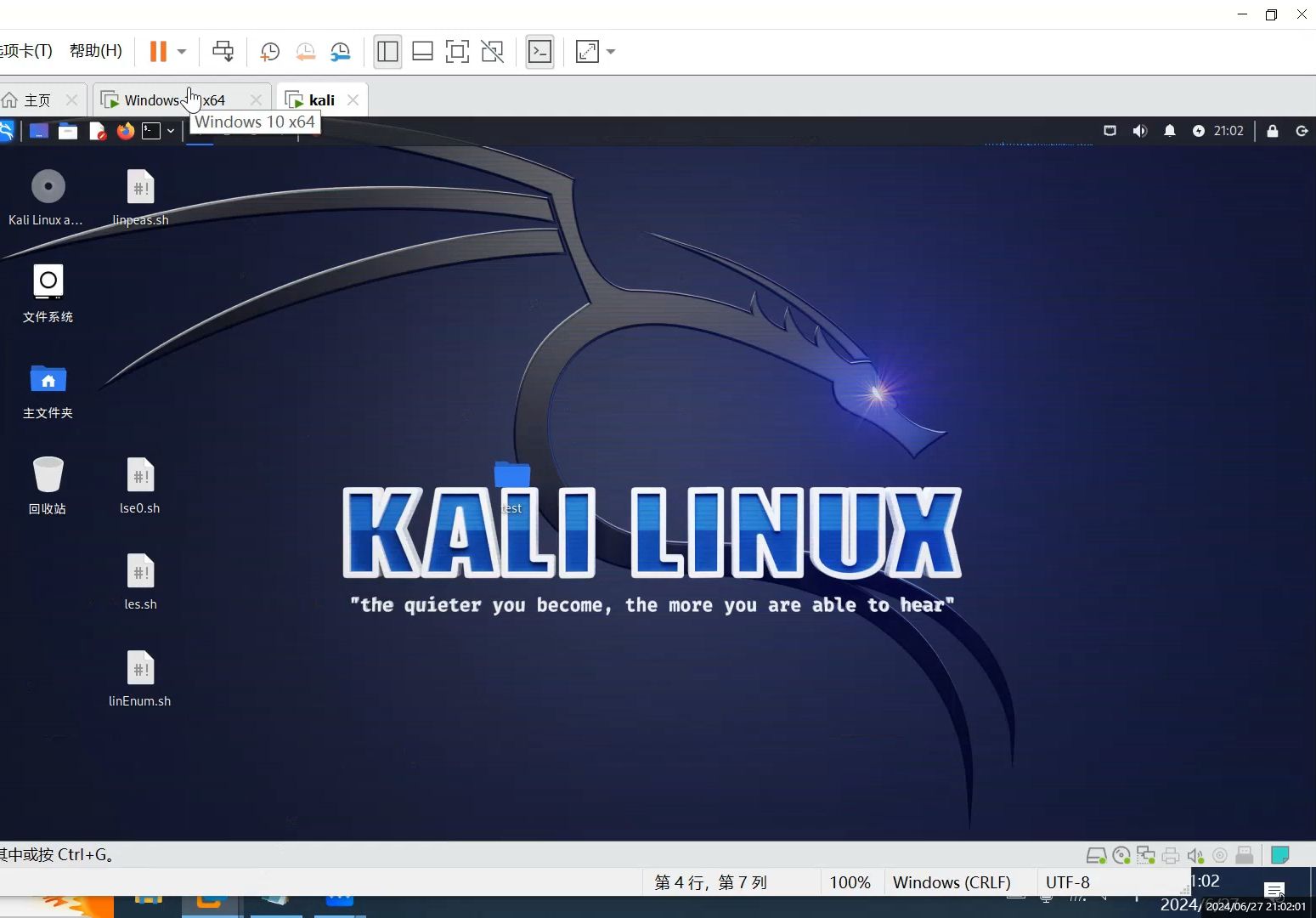Pause the virtual machine with orange pause button

pyautogui.click(x=158, y=51)
